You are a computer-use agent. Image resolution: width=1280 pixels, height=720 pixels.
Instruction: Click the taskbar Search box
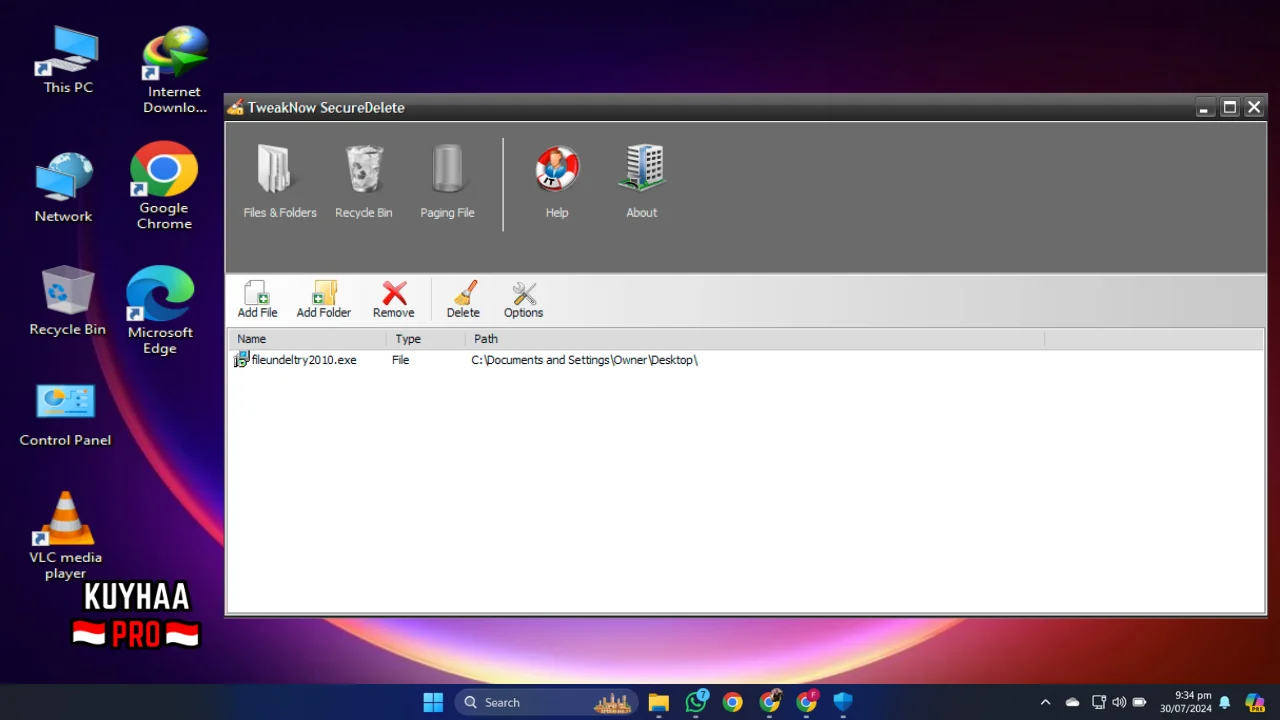pyautogui.click(x=548, y=702)
